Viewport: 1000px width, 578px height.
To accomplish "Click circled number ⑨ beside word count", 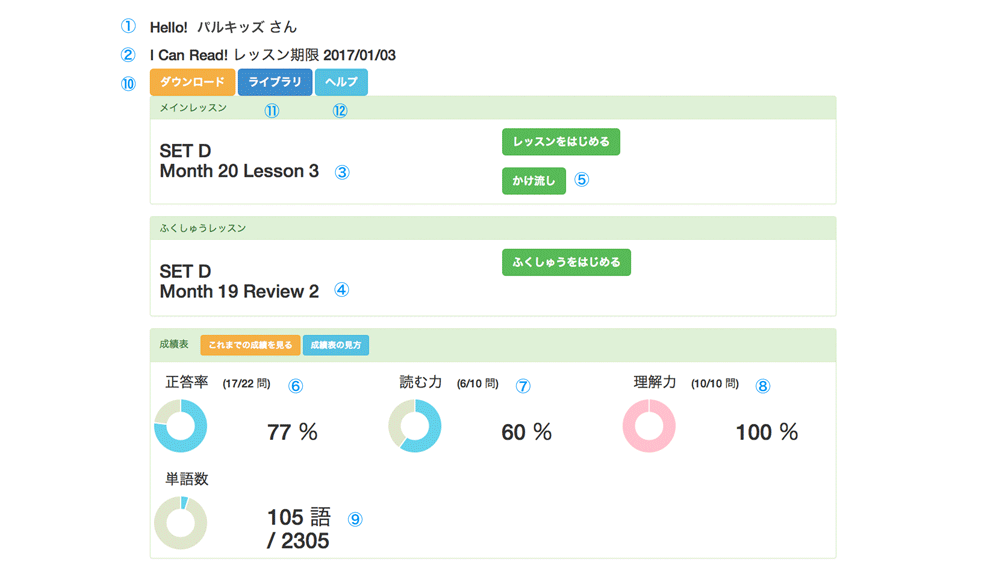I will (355, 519).
